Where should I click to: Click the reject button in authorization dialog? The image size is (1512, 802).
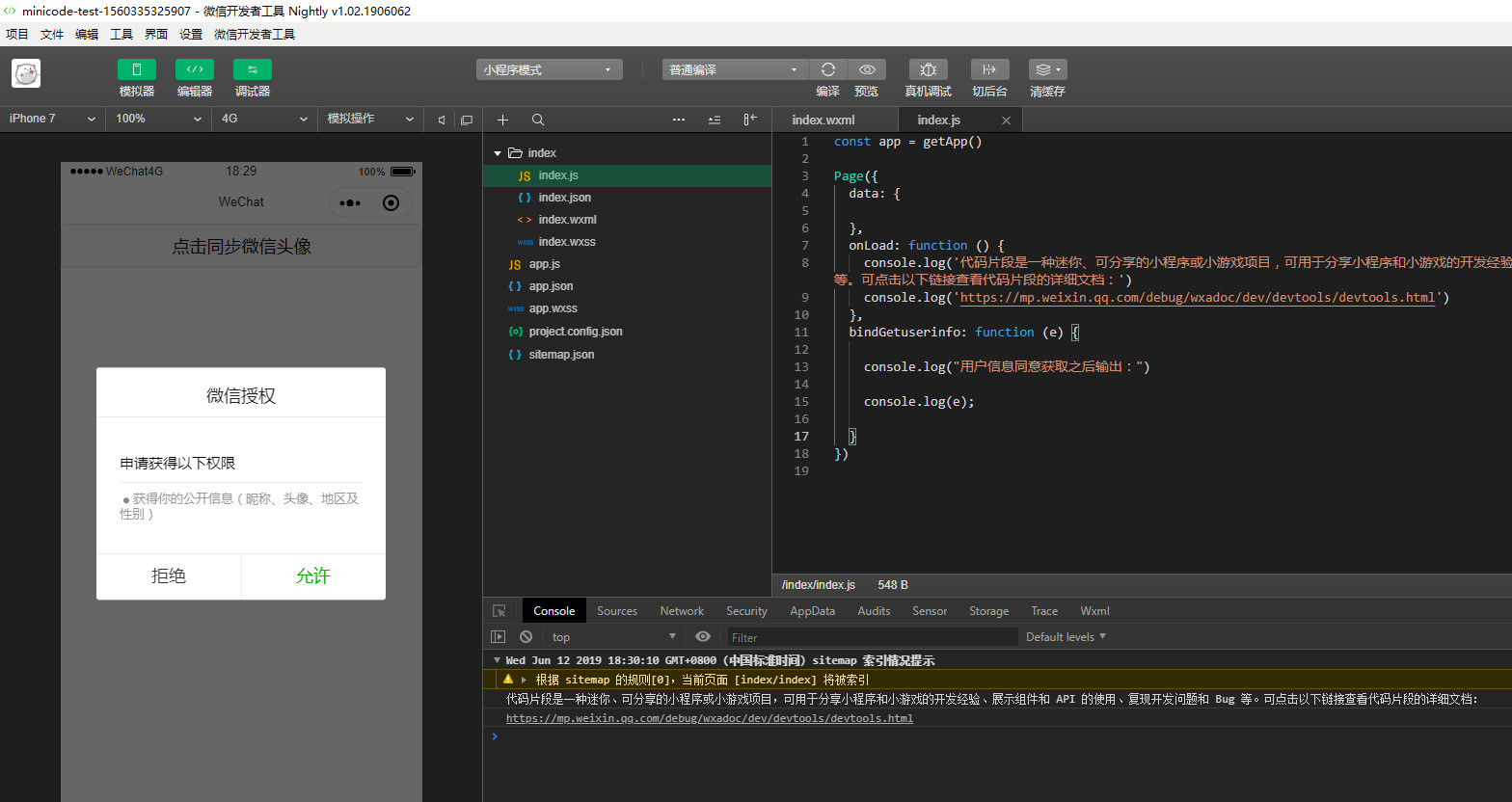169,576
